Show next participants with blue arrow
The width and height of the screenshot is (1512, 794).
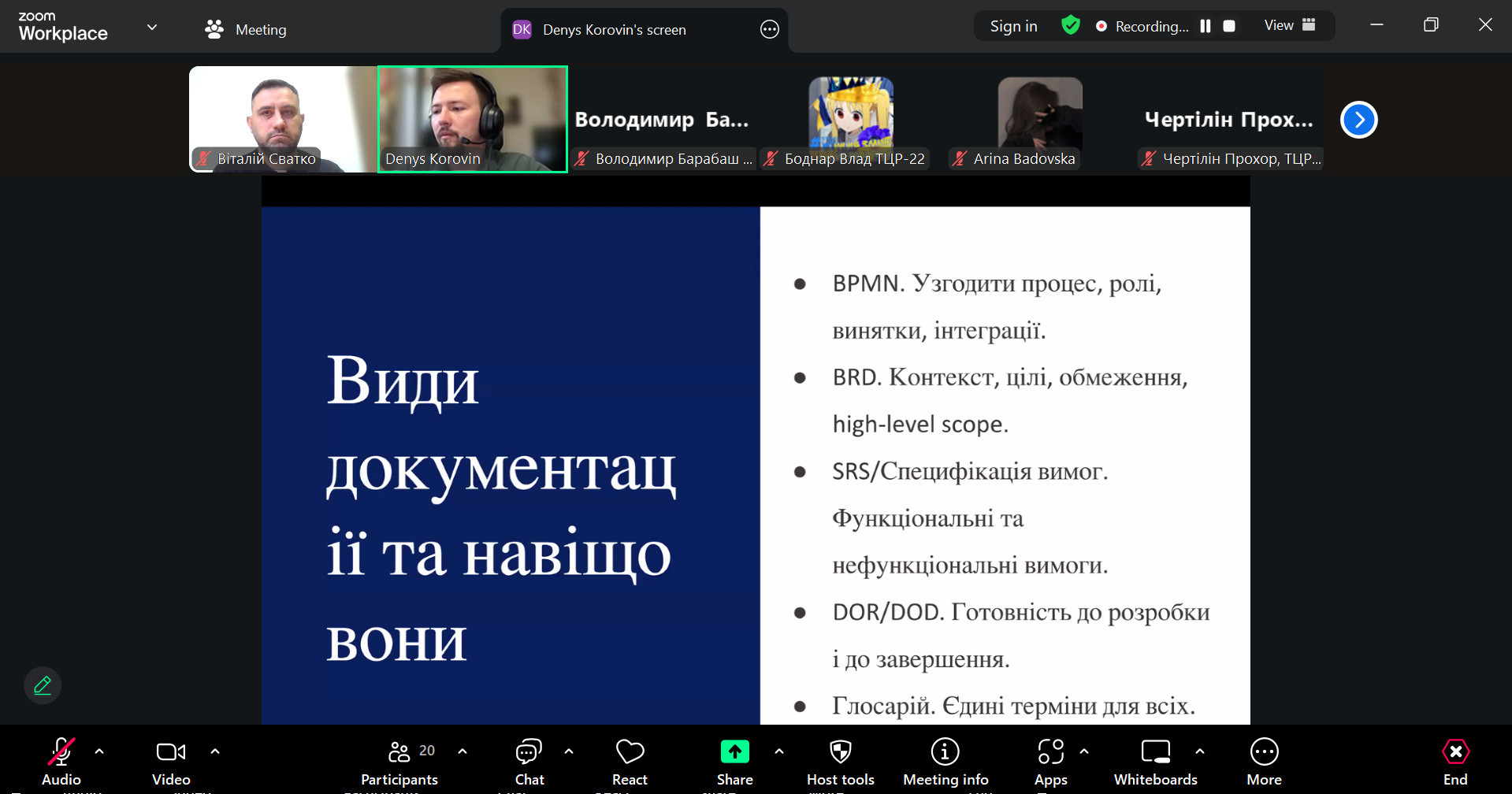(1358, 120)
